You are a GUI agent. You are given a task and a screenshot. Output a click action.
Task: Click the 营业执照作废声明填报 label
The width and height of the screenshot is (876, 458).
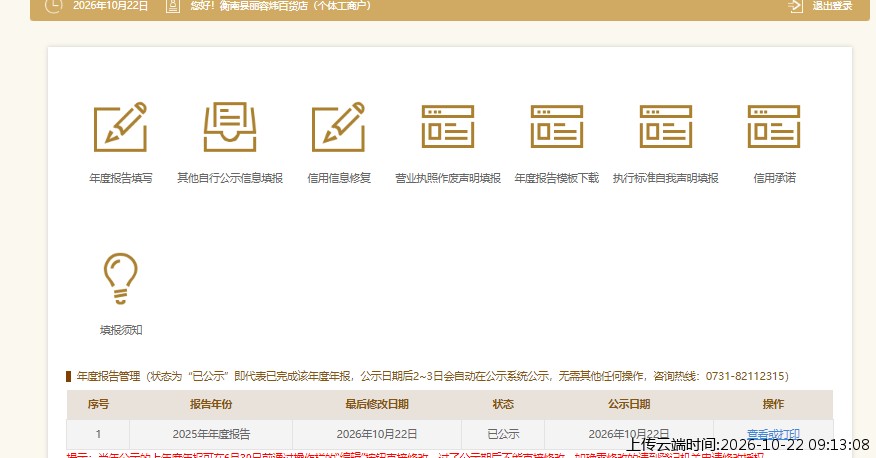pyautogui.click(x=448, y=178)
